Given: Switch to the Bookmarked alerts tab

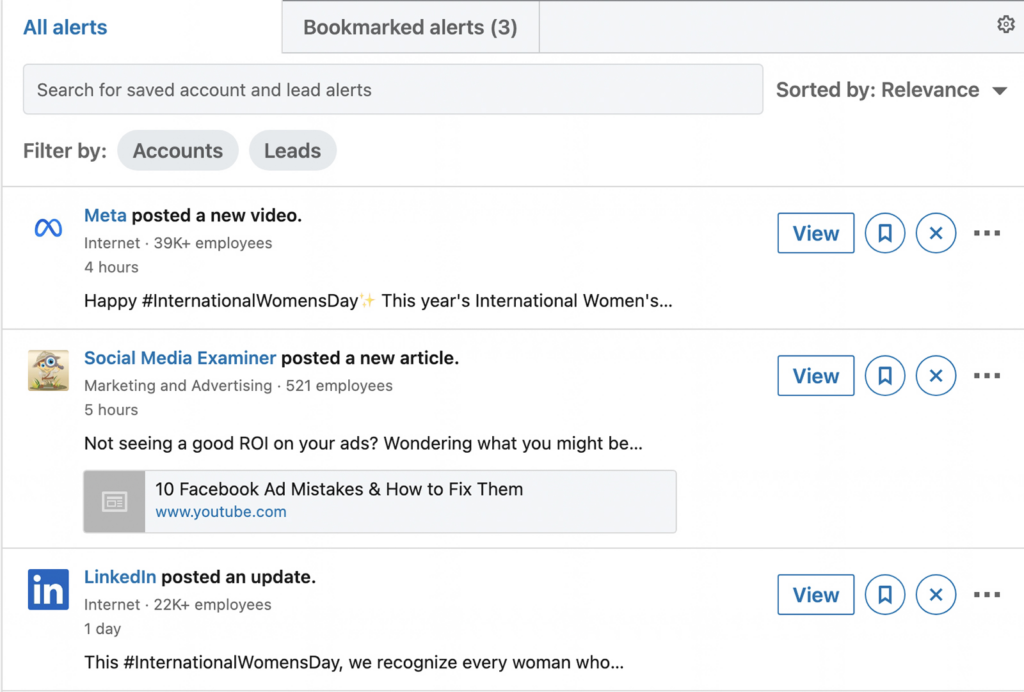Looking at the screenshot, I should [409, 27].
